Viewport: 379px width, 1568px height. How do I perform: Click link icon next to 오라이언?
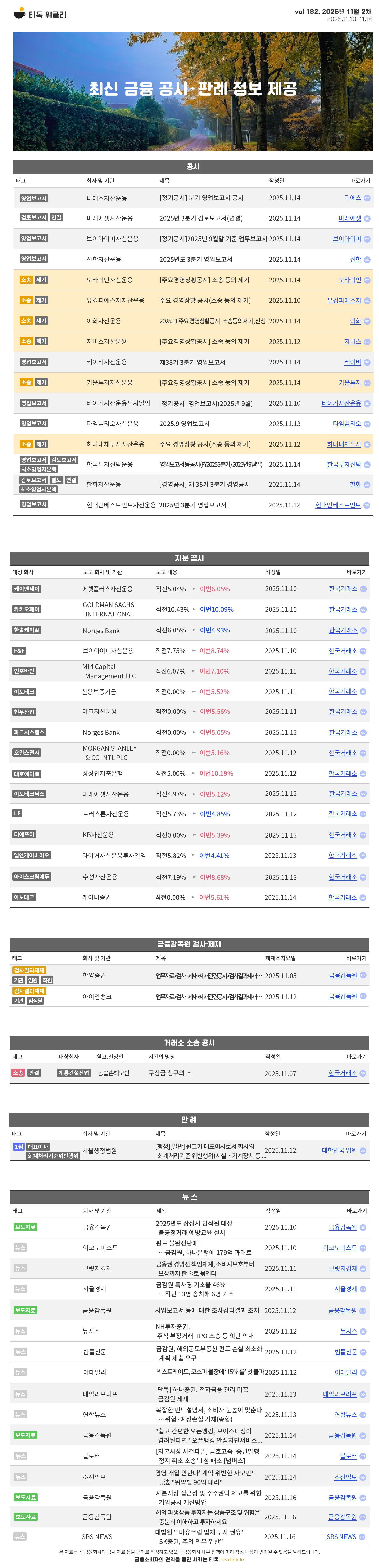367,281
